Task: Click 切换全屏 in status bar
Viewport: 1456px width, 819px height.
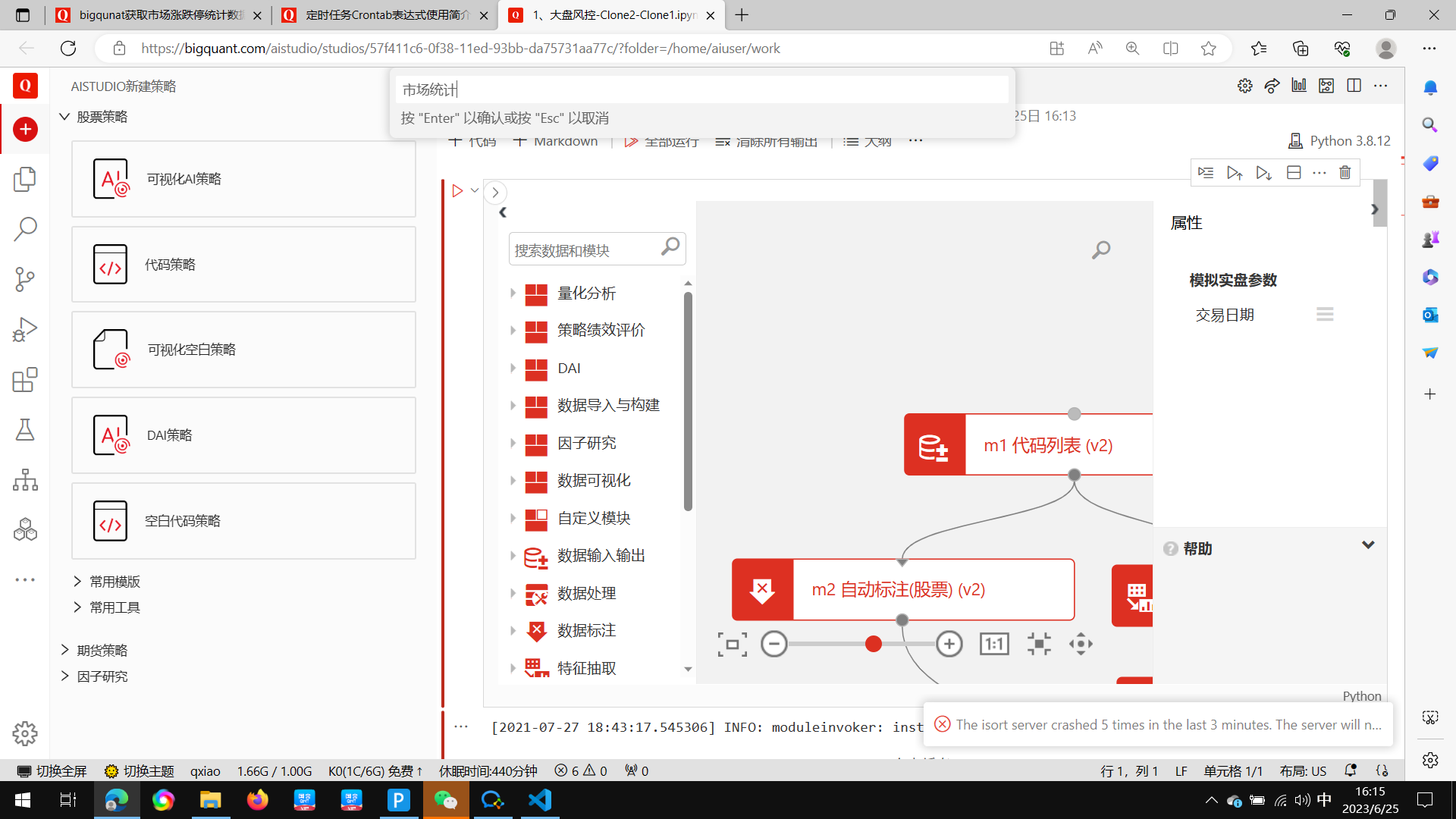Action: [52, 770]
